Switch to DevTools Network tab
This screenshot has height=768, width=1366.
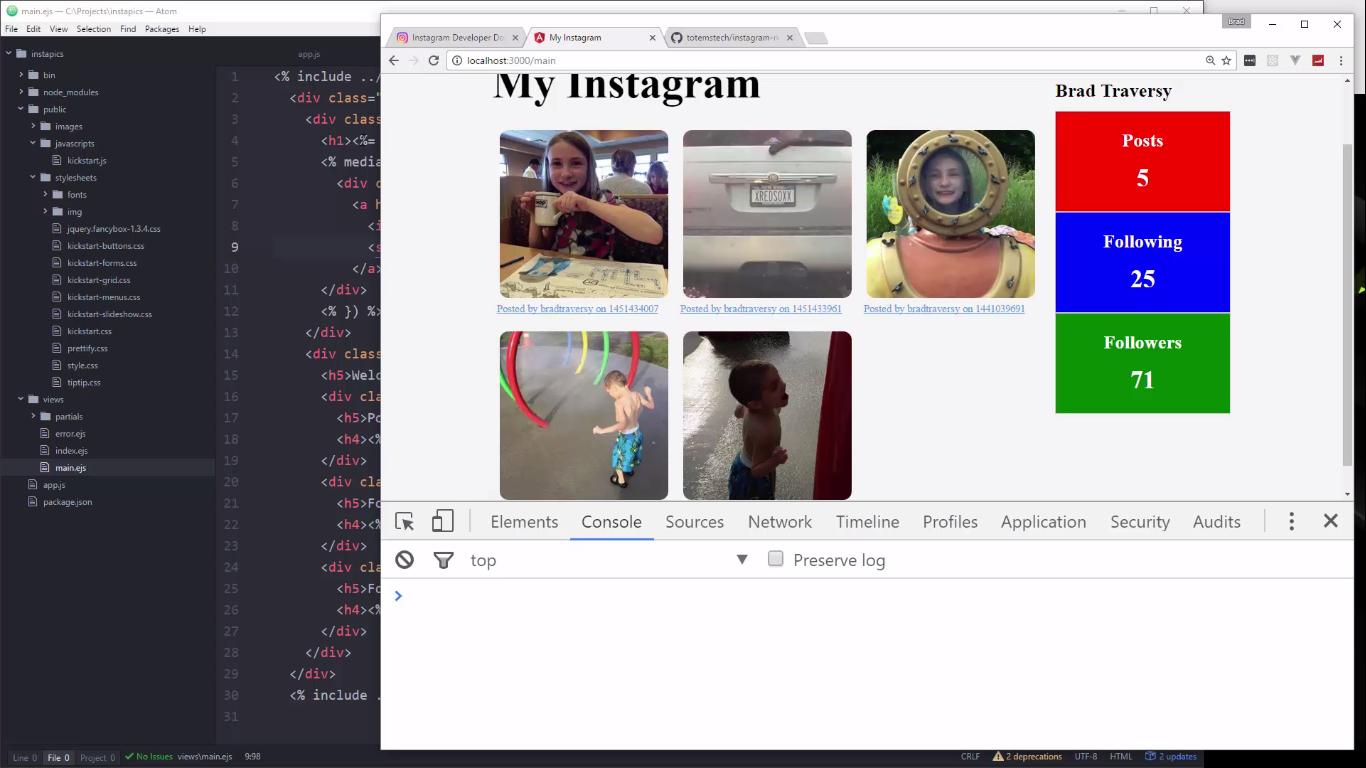(780, 521)
